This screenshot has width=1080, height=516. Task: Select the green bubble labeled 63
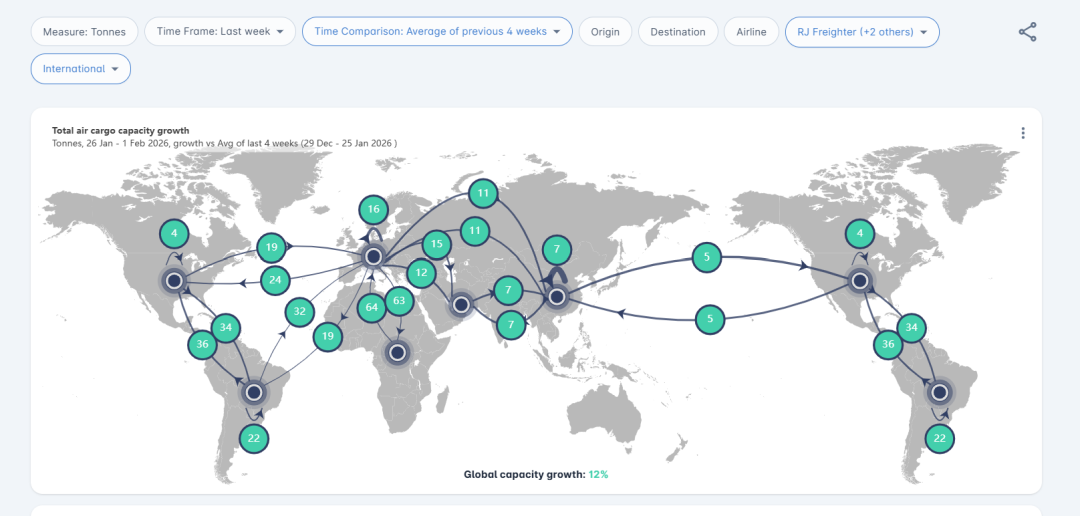pyautogui.click(x=399, y=300)
